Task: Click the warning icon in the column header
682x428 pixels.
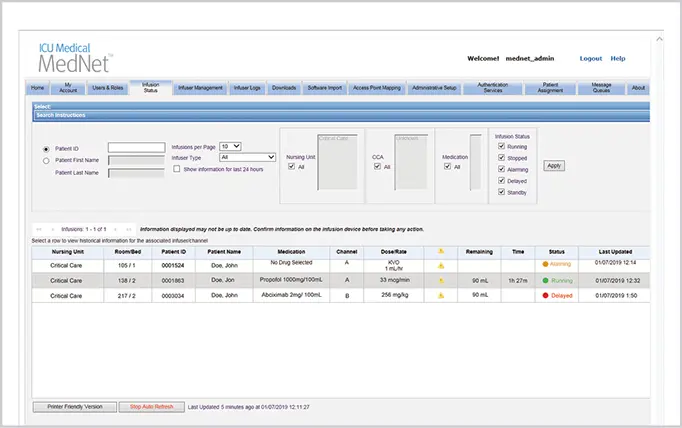Action: click(x=442, y=252)
